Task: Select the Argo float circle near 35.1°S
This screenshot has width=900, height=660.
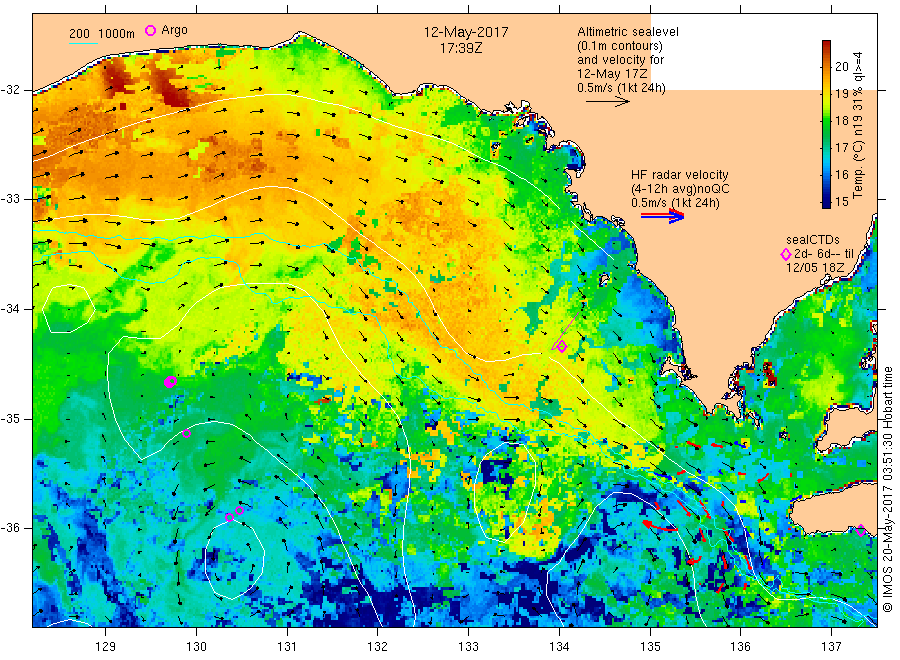Action: [187, 433]
